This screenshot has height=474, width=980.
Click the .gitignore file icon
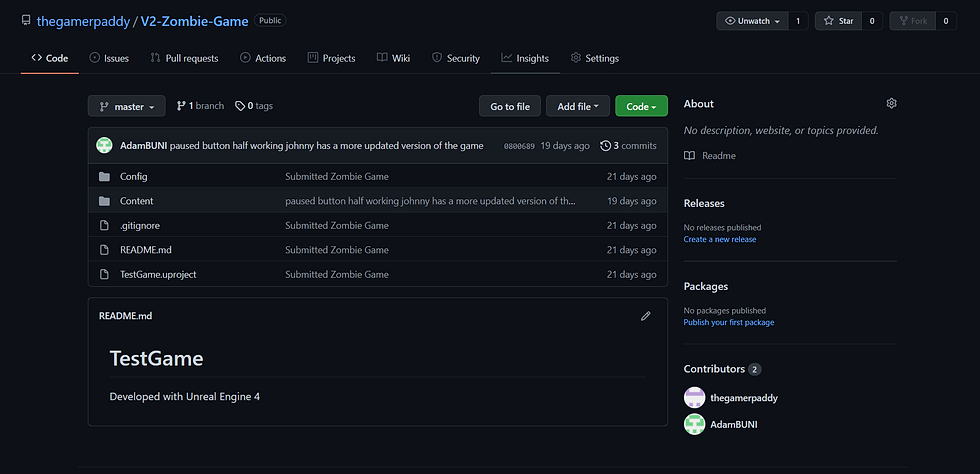click(104, 225)
